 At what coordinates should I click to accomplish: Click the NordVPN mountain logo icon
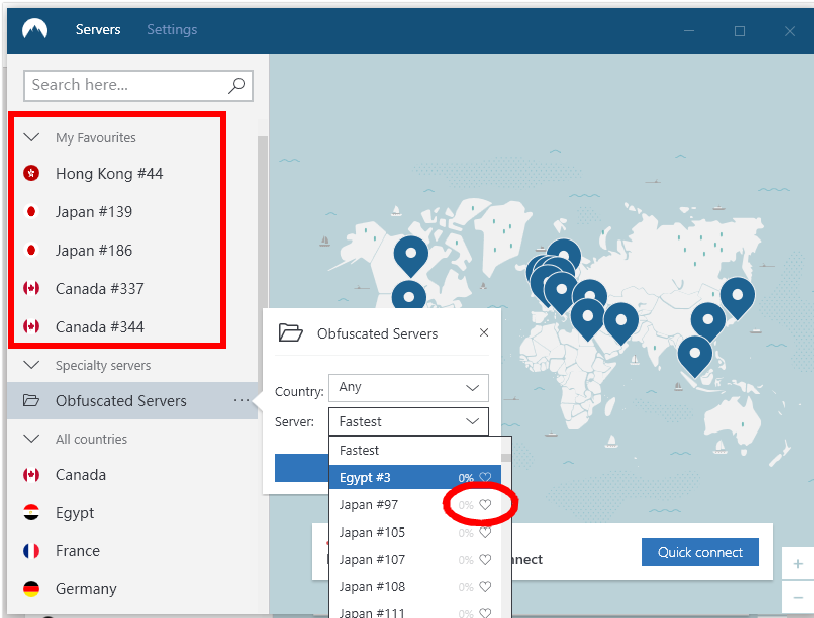(35, 30)
